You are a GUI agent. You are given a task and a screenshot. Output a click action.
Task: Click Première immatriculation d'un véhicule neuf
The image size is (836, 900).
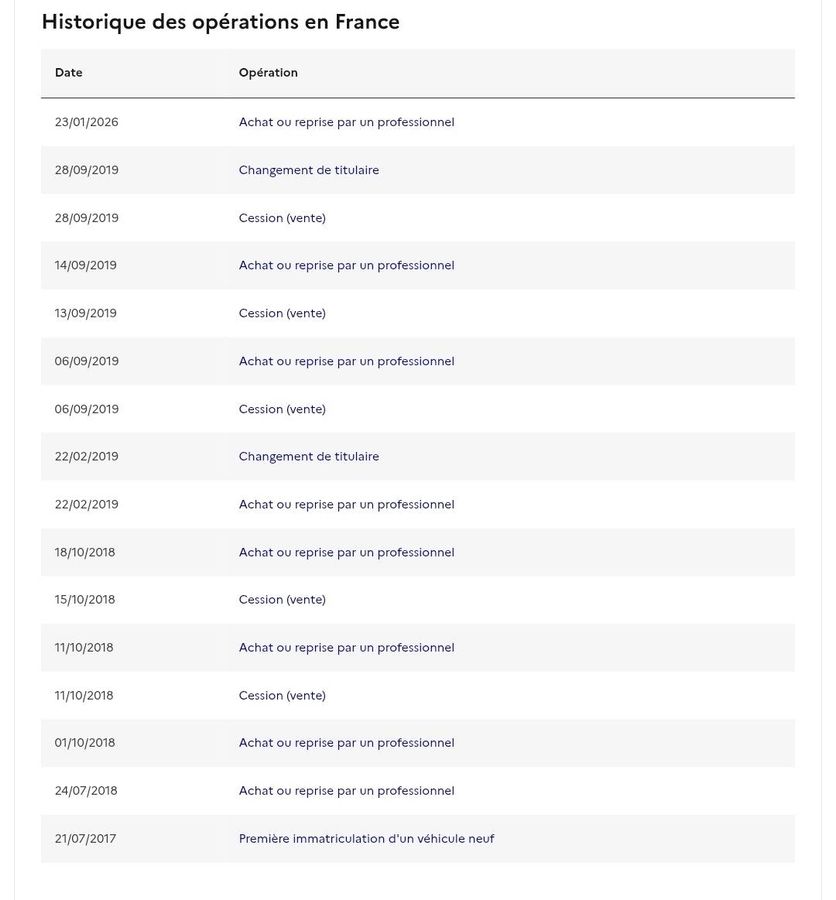tap(366, 839)
